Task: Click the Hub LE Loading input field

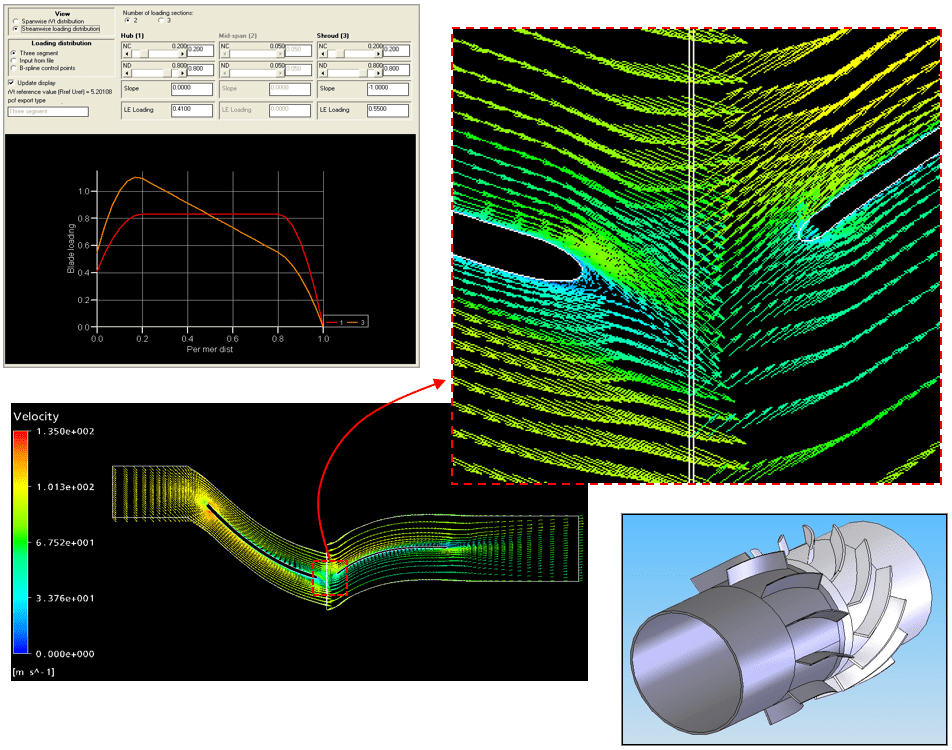Action: click(x=192, y=108)
